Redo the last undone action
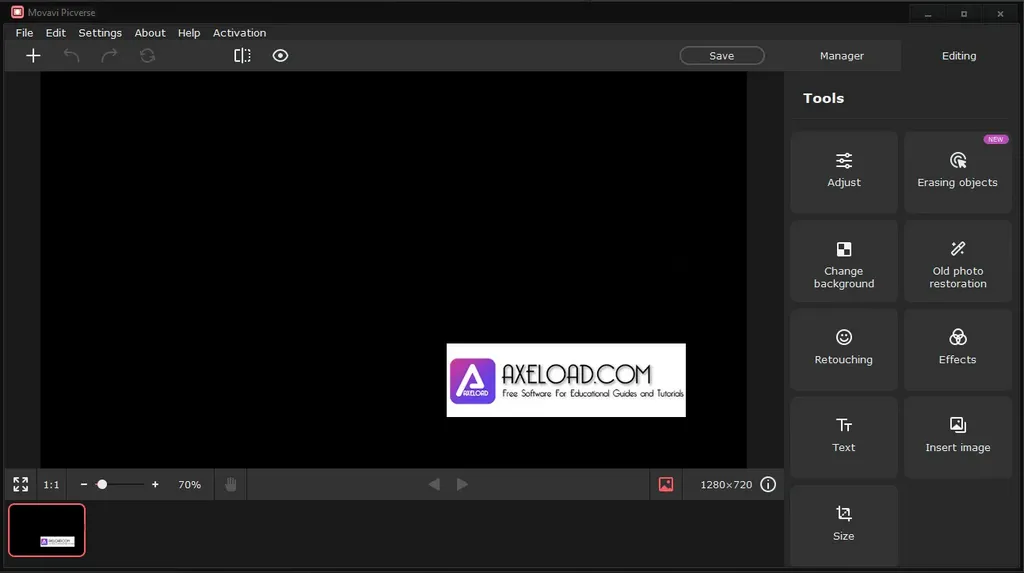Image resolution: width=1024 pixels, height=573 pixels. tap(109, 56)
